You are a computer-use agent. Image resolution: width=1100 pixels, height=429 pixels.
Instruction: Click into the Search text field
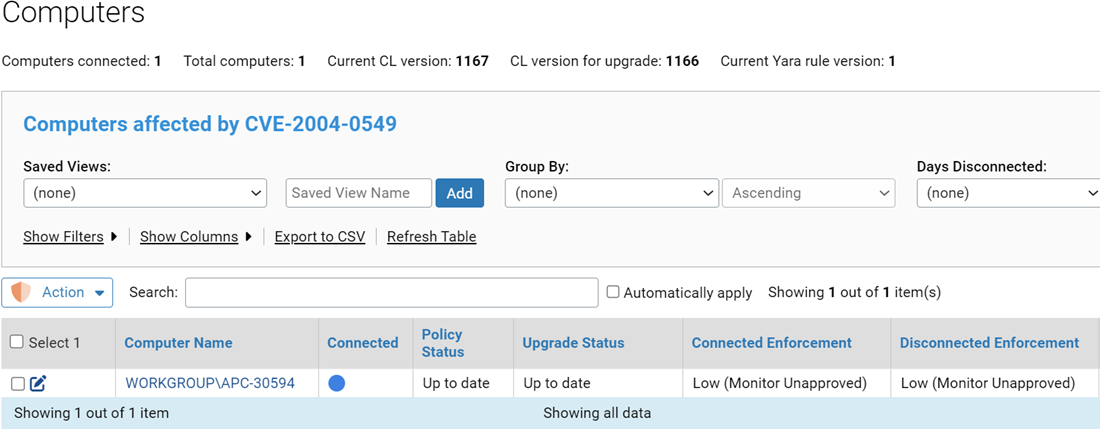click(x=391, y=292)
